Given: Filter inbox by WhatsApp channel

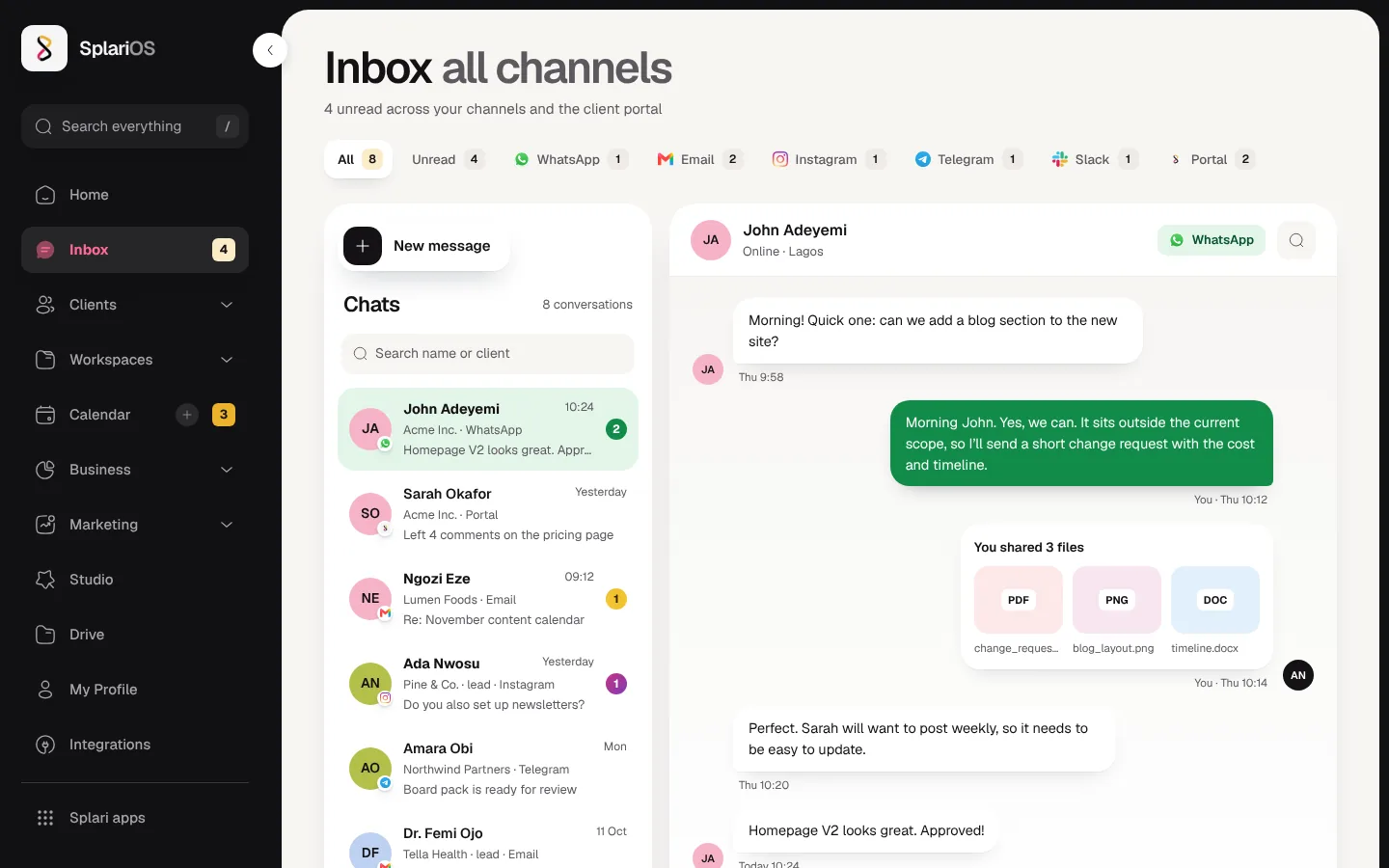Looking at the screenshot, I should point(571,159).
